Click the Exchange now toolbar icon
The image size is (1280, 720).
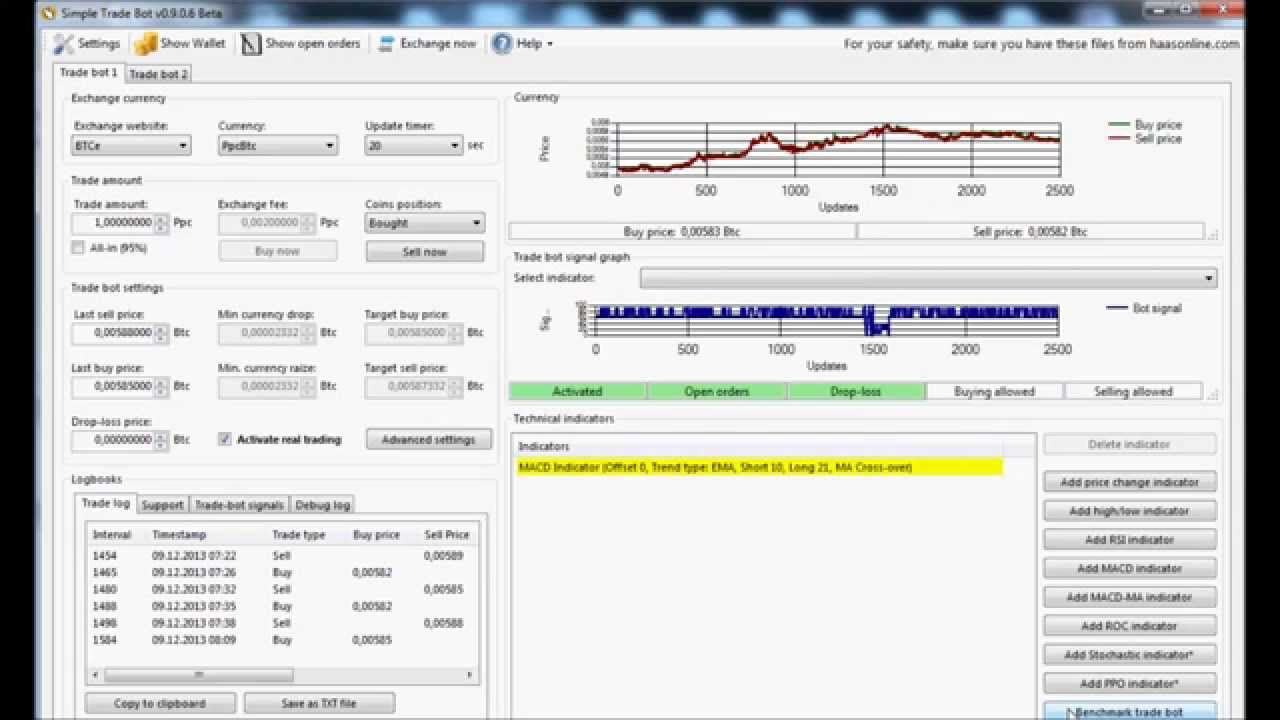386,44
